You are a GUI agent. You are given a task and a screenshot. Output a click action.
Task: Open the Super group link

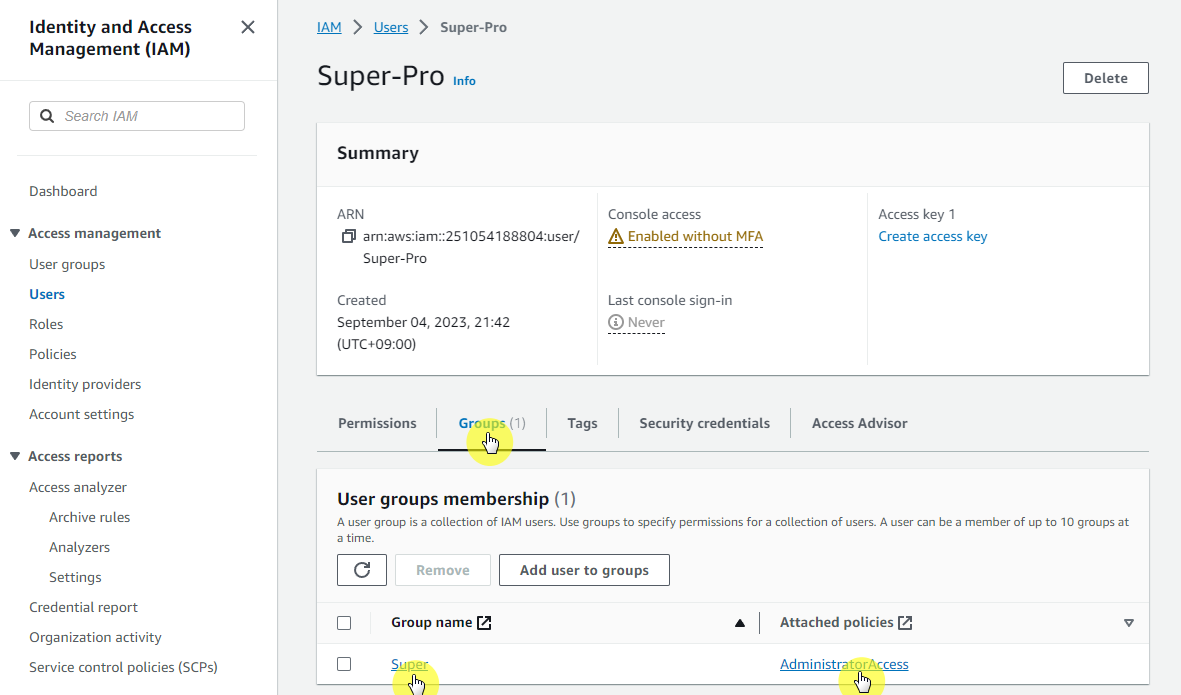click(409, 664)
